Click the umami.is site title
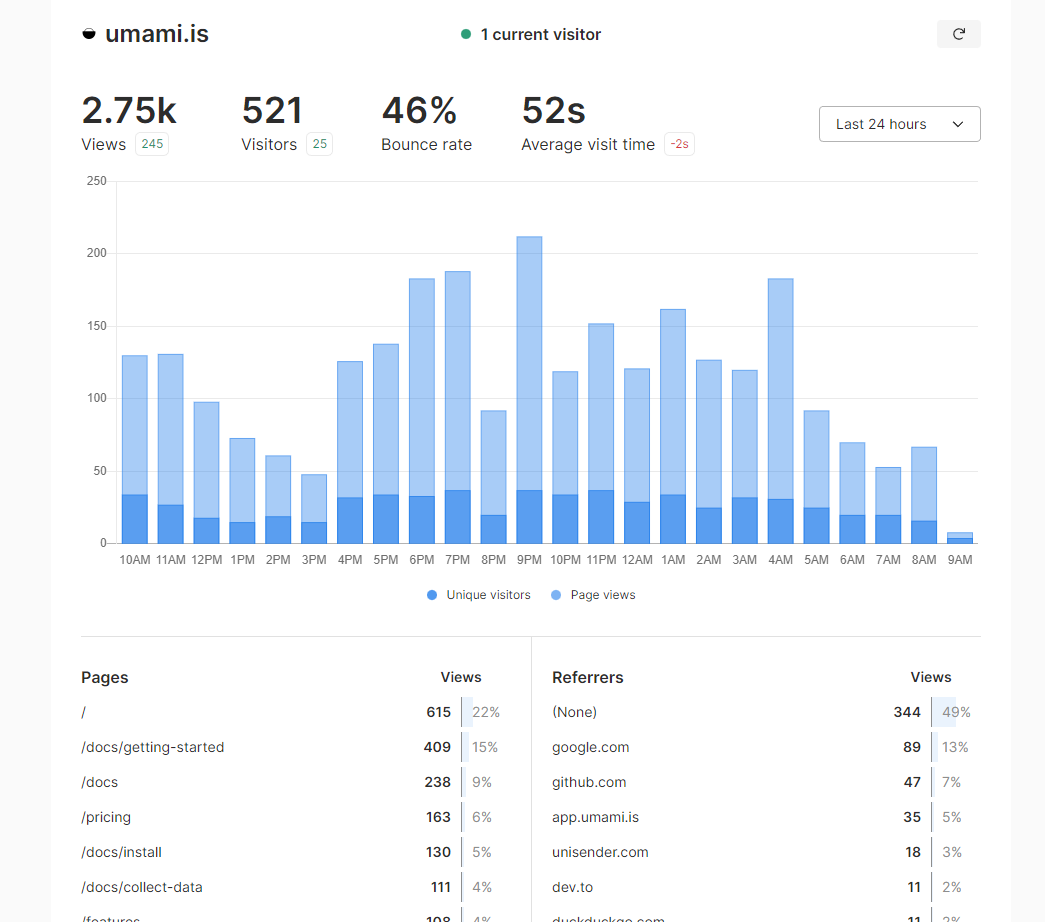 [156, 34]
